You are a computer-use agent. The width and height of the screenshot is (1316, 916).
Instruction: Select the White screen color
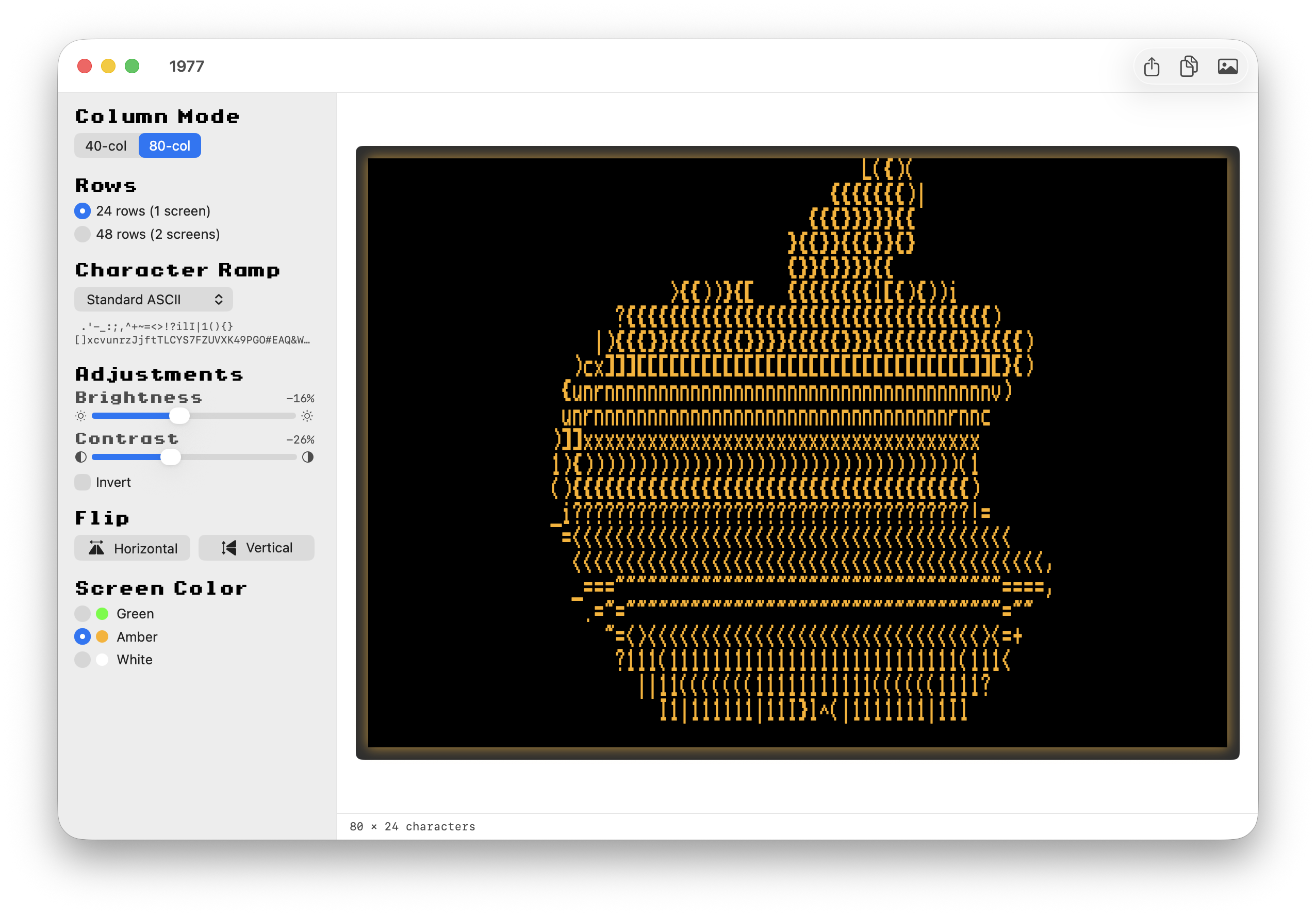pos(83,660)
